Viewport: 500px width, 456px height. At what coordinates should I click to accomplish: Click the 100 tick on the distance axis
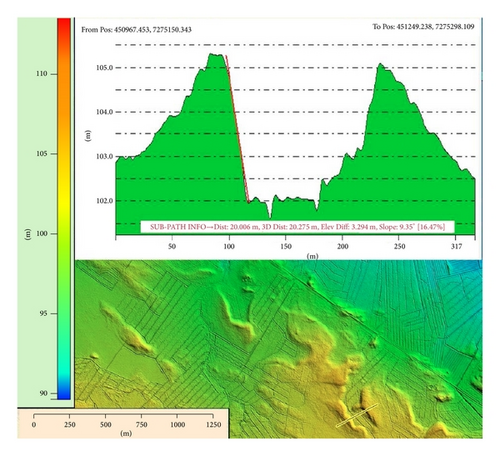click(229, 246)
